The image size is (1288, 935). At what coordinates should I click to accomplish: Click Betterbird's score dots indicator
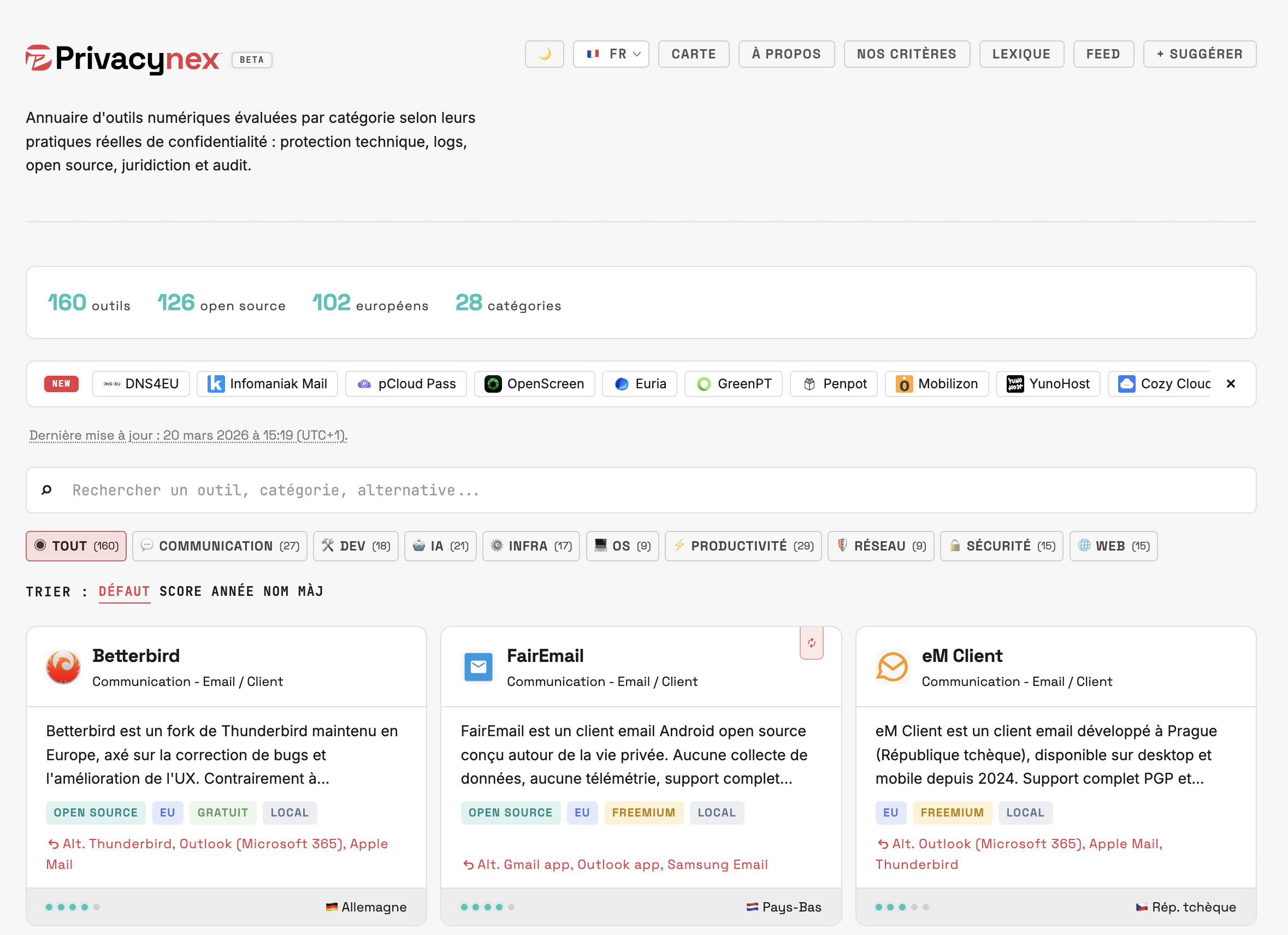click(x=73, y=907)
